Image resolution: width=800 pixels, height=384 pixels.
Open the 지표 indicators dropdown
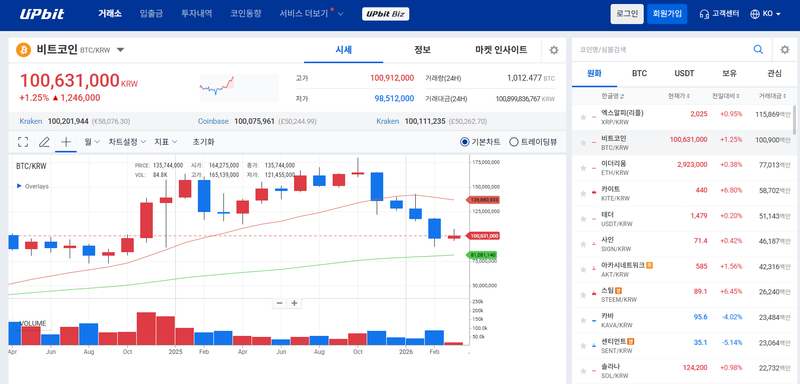[x=167, y=142]
